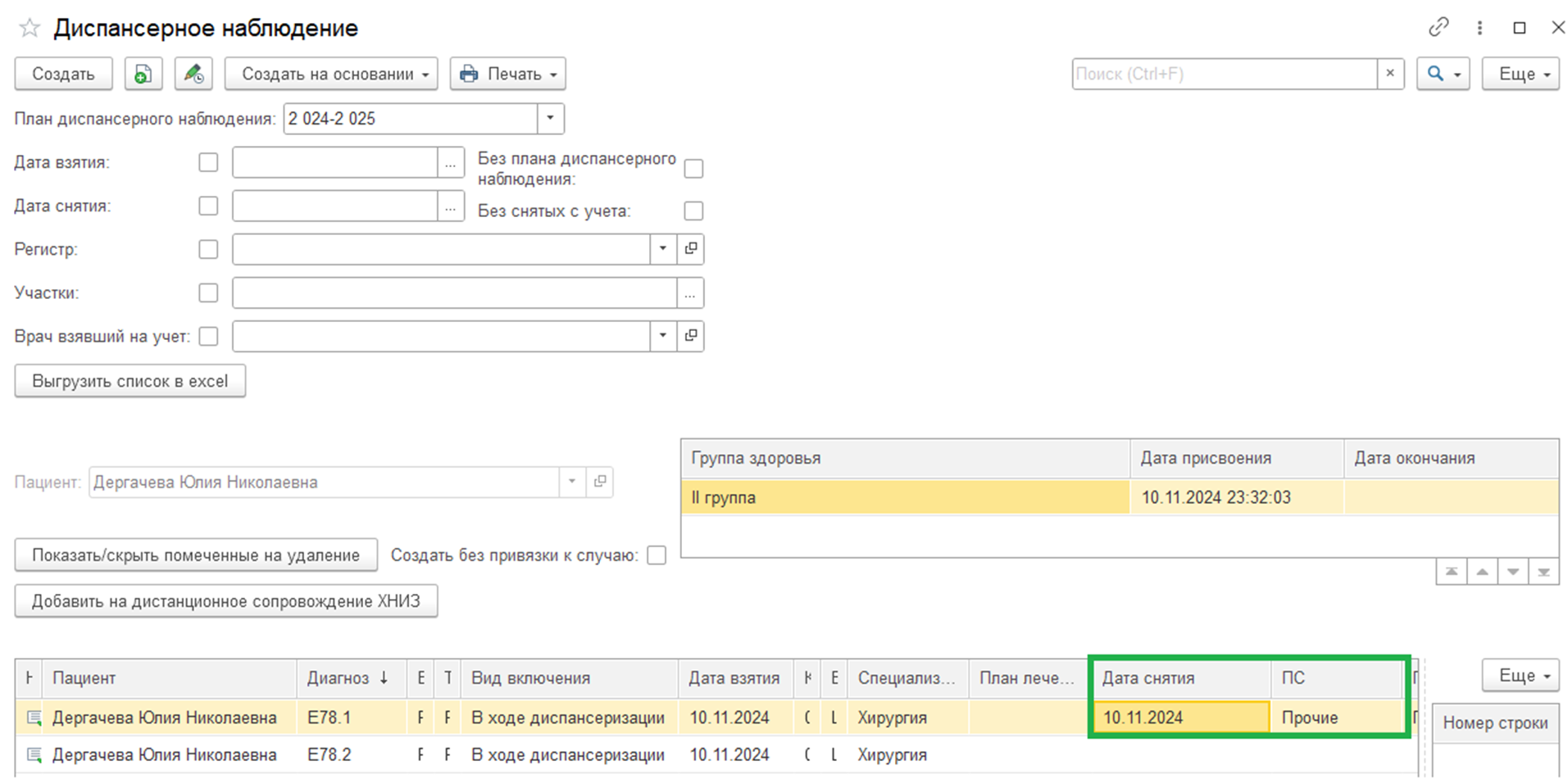
Task: Click Выгрузить список в excel button
Action: pos(130,381)
